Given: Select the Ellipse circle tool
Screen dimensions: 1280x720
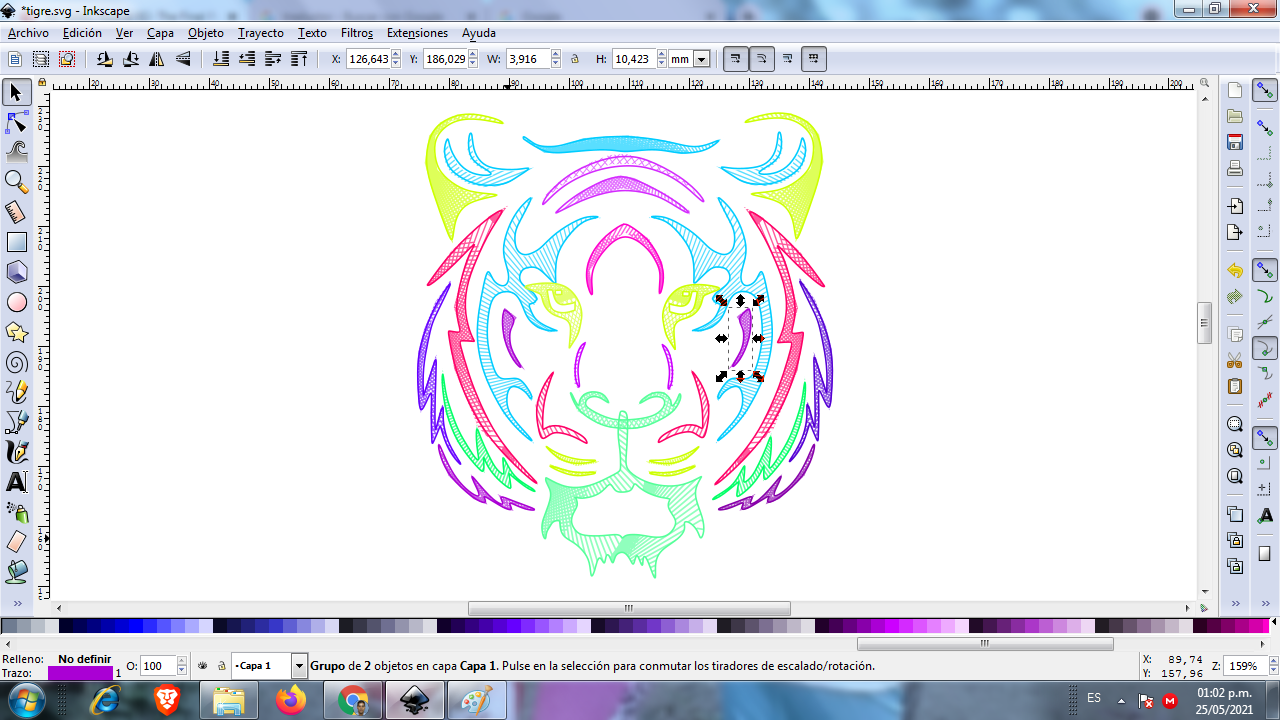Looking at the screenshot, I should (16, 302).
